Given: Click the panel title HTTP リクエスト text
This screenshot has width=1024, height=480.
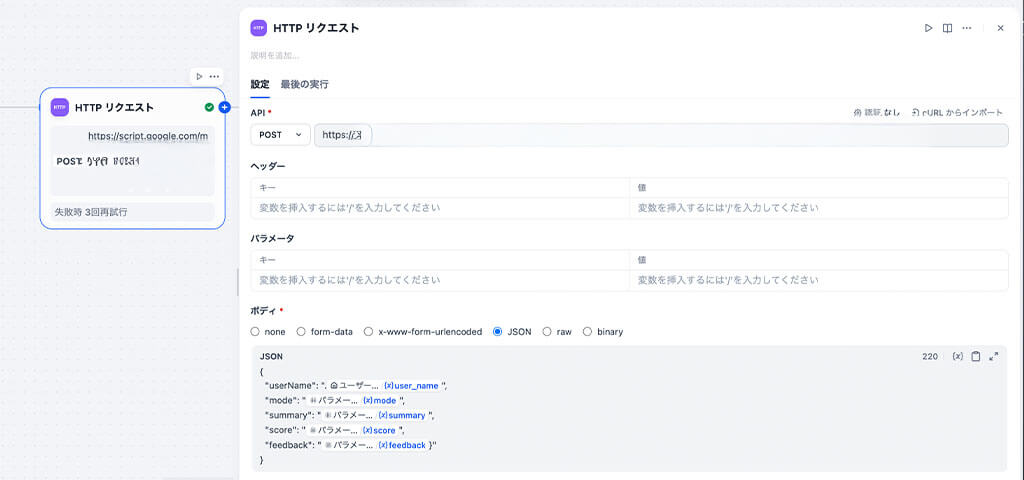Looking at the screenshot, I should (316, 28).
